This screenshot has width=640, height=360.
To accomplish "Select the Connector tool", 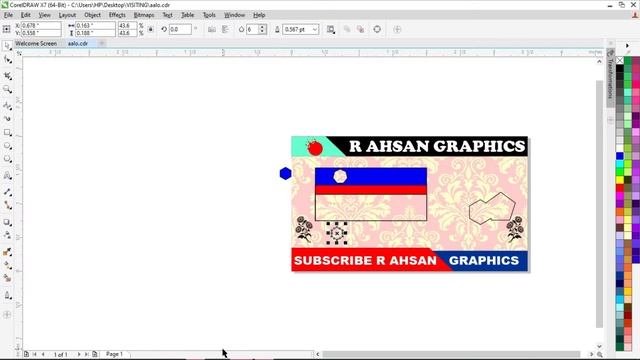I will click(7, 205).
